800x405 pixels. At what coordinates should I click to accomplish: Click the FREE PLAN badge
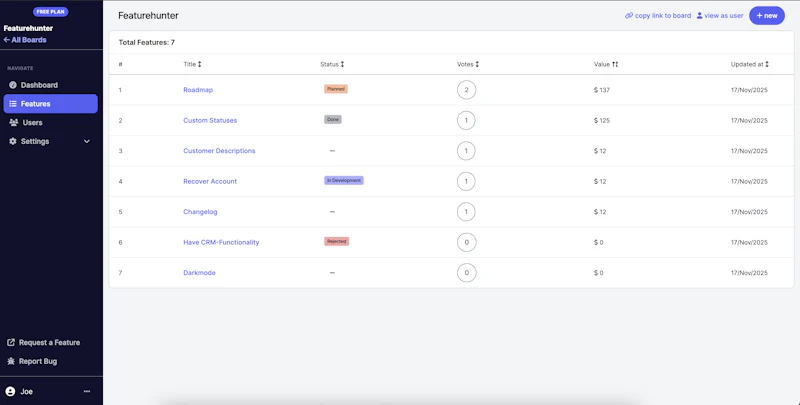click(51, 12)
